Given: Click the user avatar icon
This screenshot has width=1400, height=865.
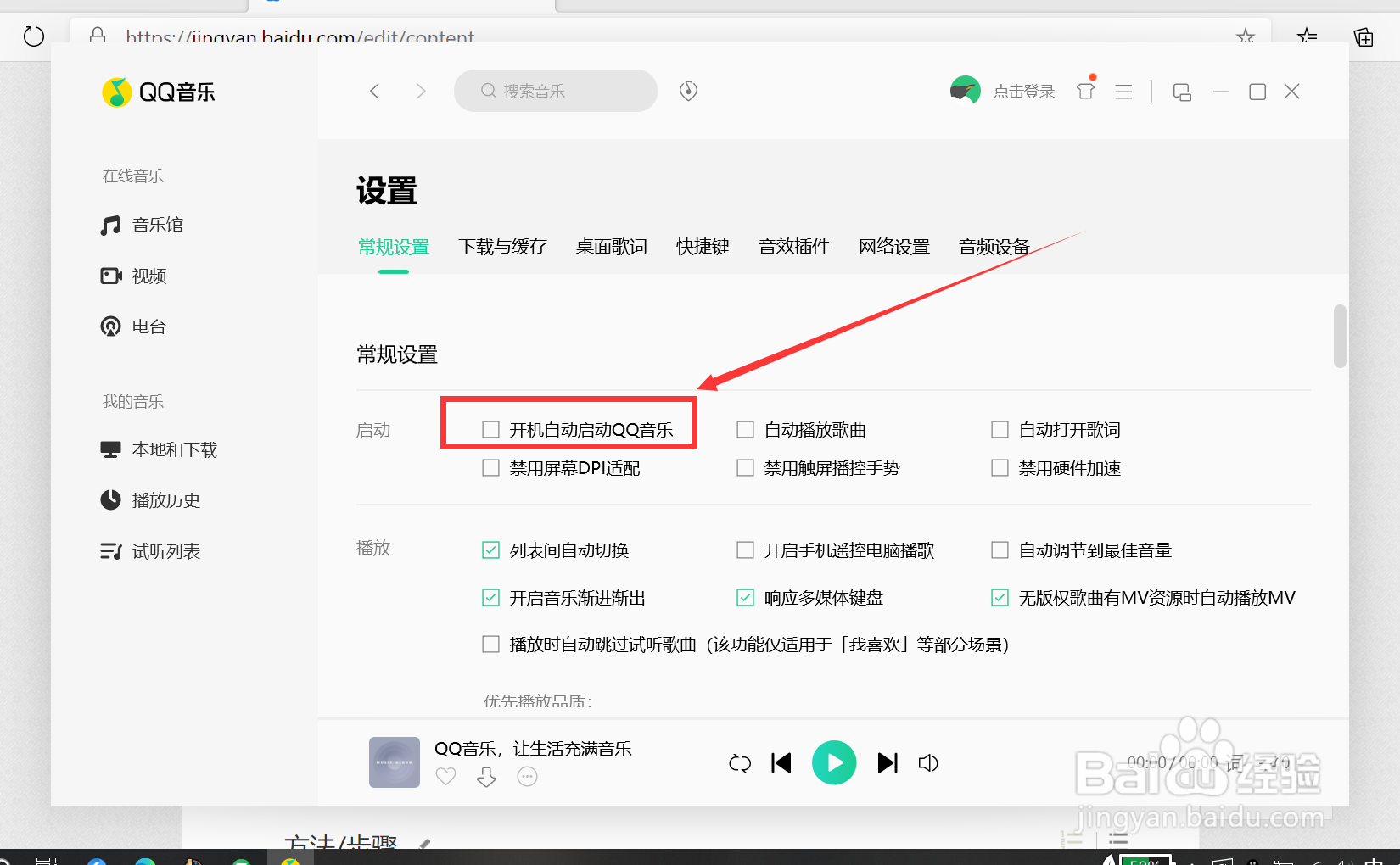Looking at the screenshot, I should coord(965,91).
